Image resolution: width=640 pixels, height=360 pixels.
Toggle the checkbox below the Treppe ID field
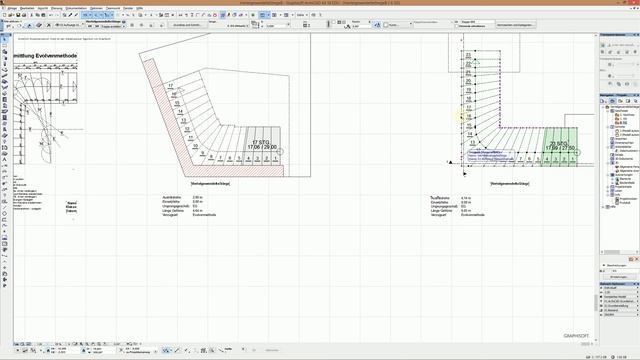pyautogui.click(x=457, y=26)
